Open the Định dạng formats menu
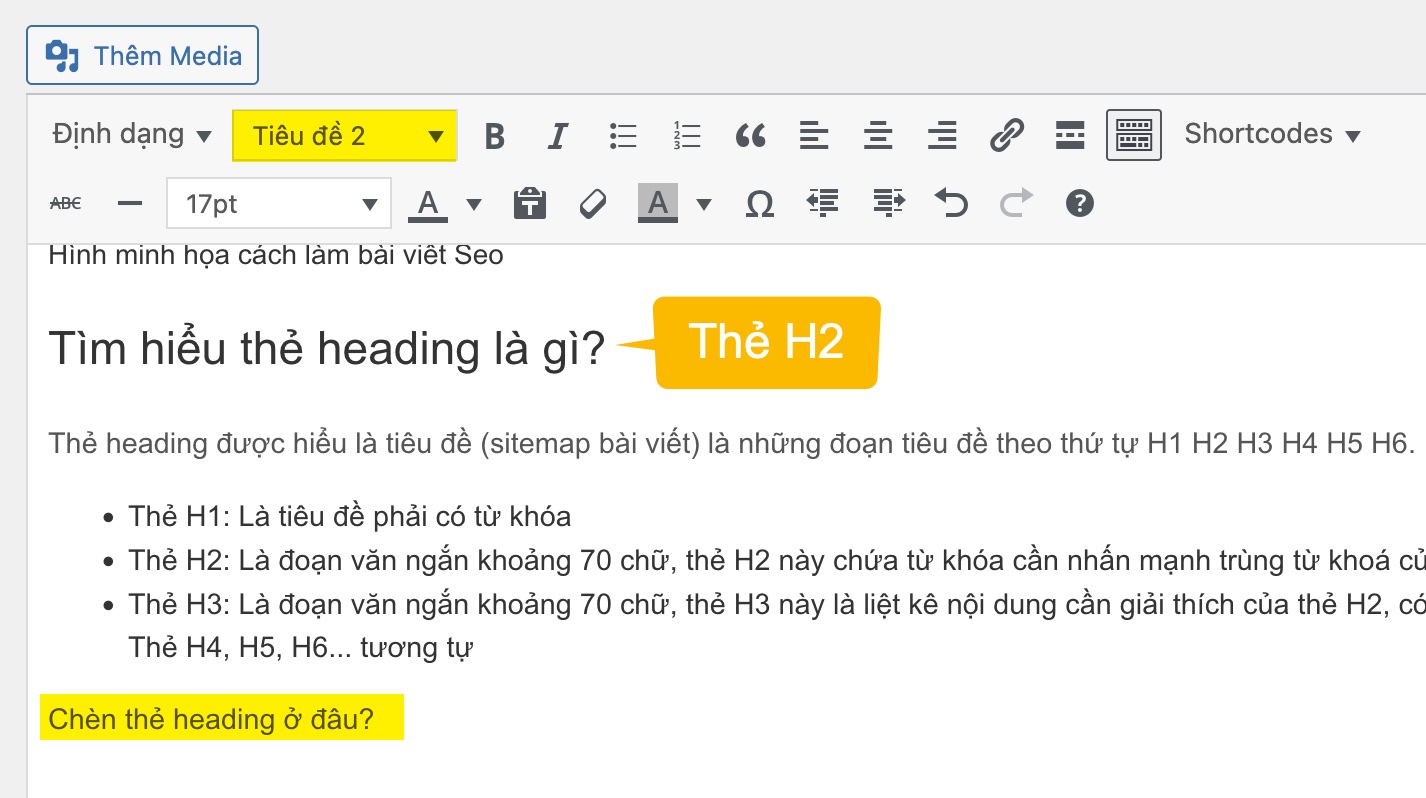 (x=132, y=135)
